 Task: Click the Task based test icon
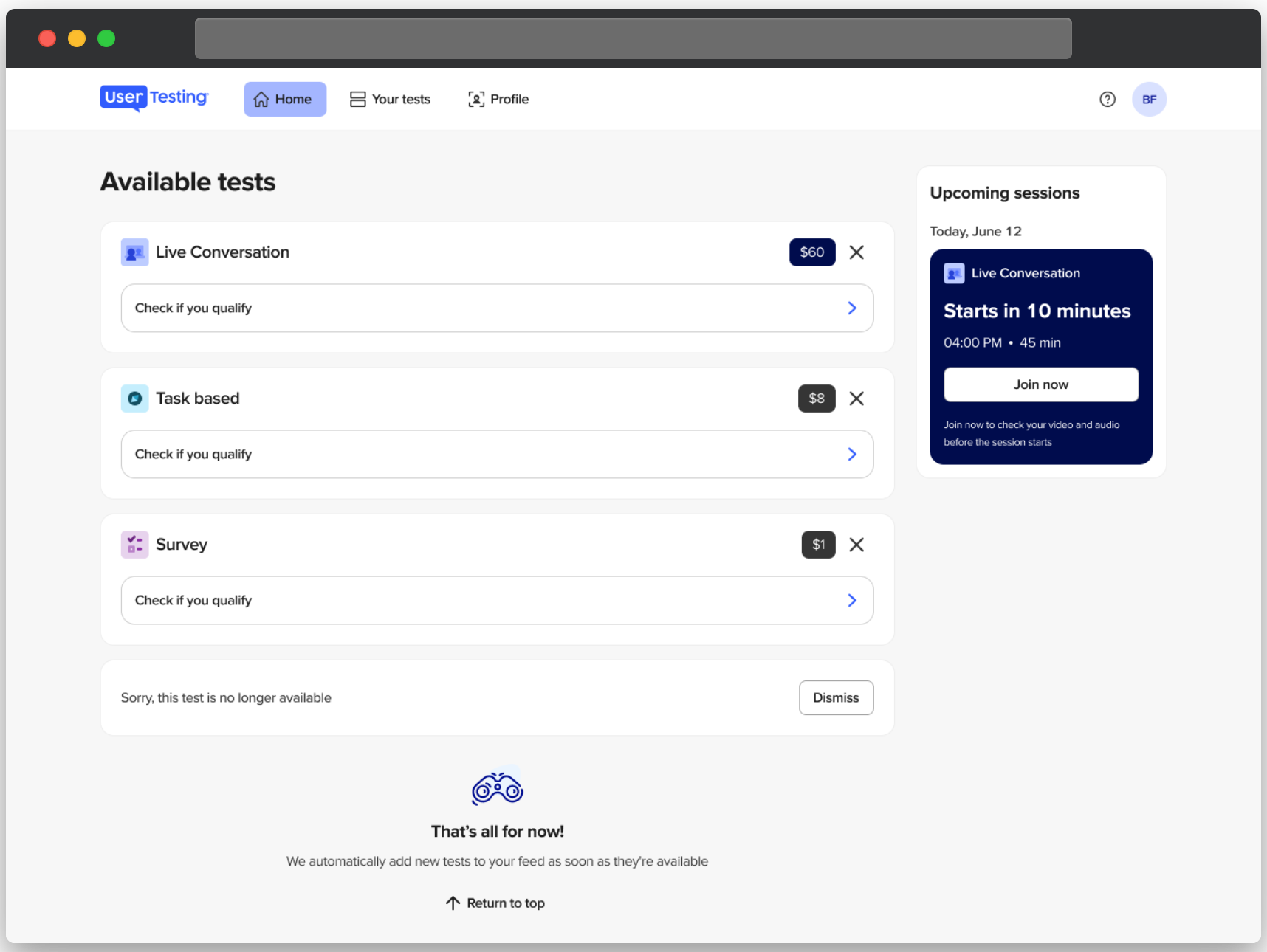(x=134, y=399)
